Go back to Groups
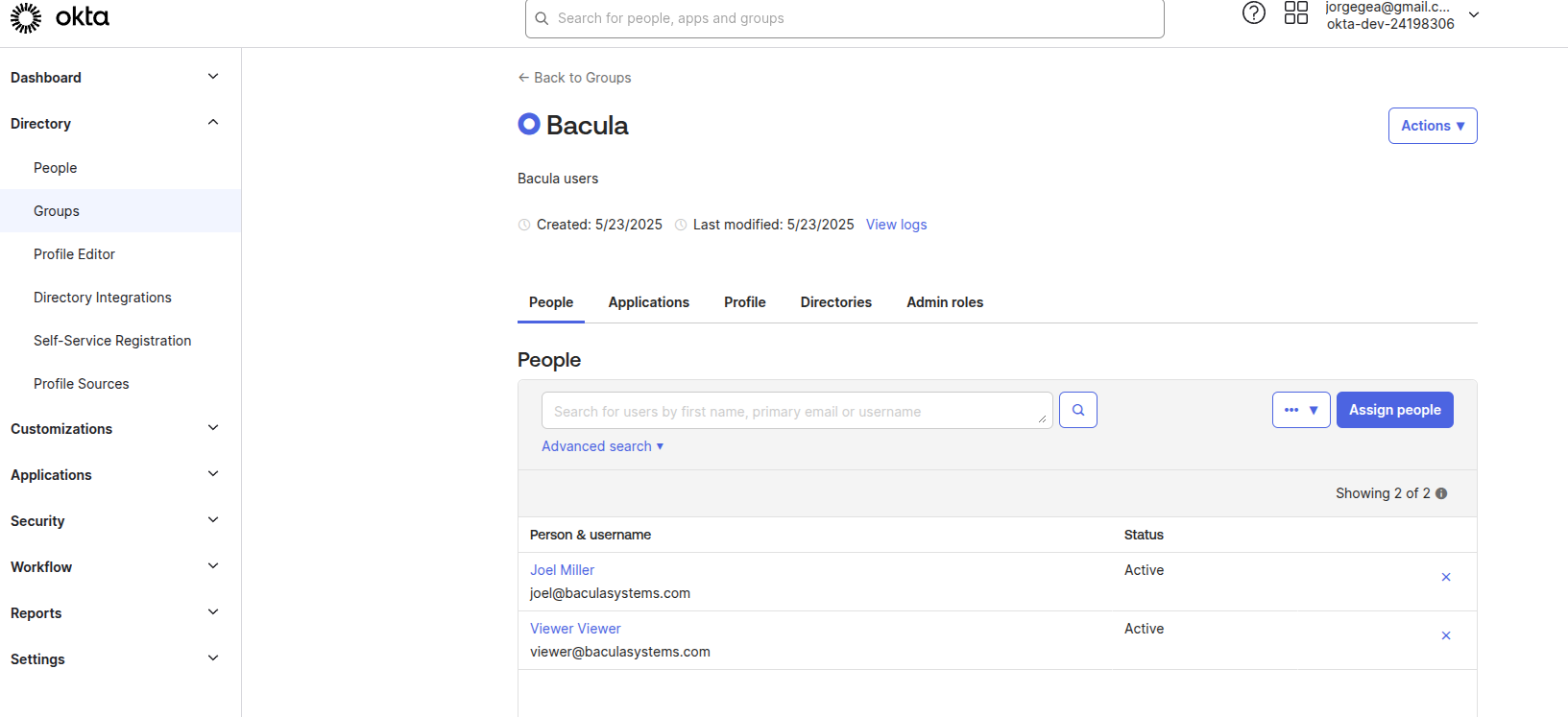This screenshot has height=717, width=1568. click(x=574, y=78)
